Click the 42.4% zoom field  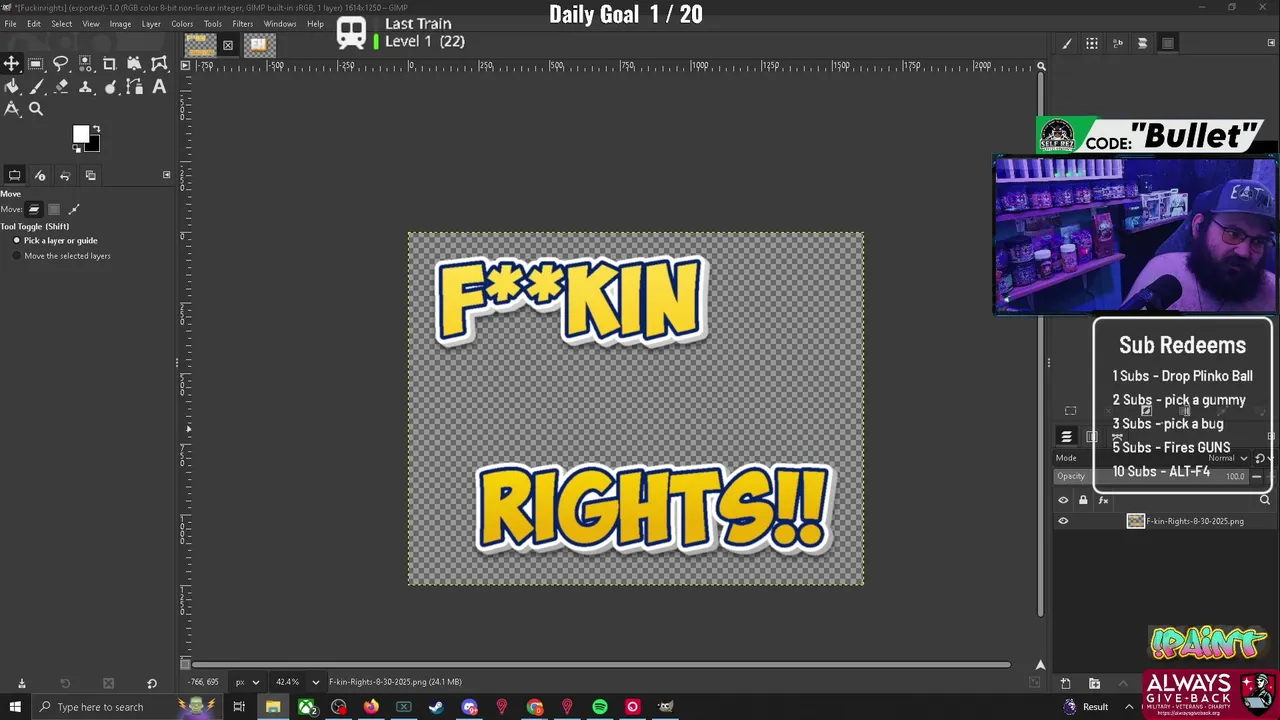coord(288,682)
